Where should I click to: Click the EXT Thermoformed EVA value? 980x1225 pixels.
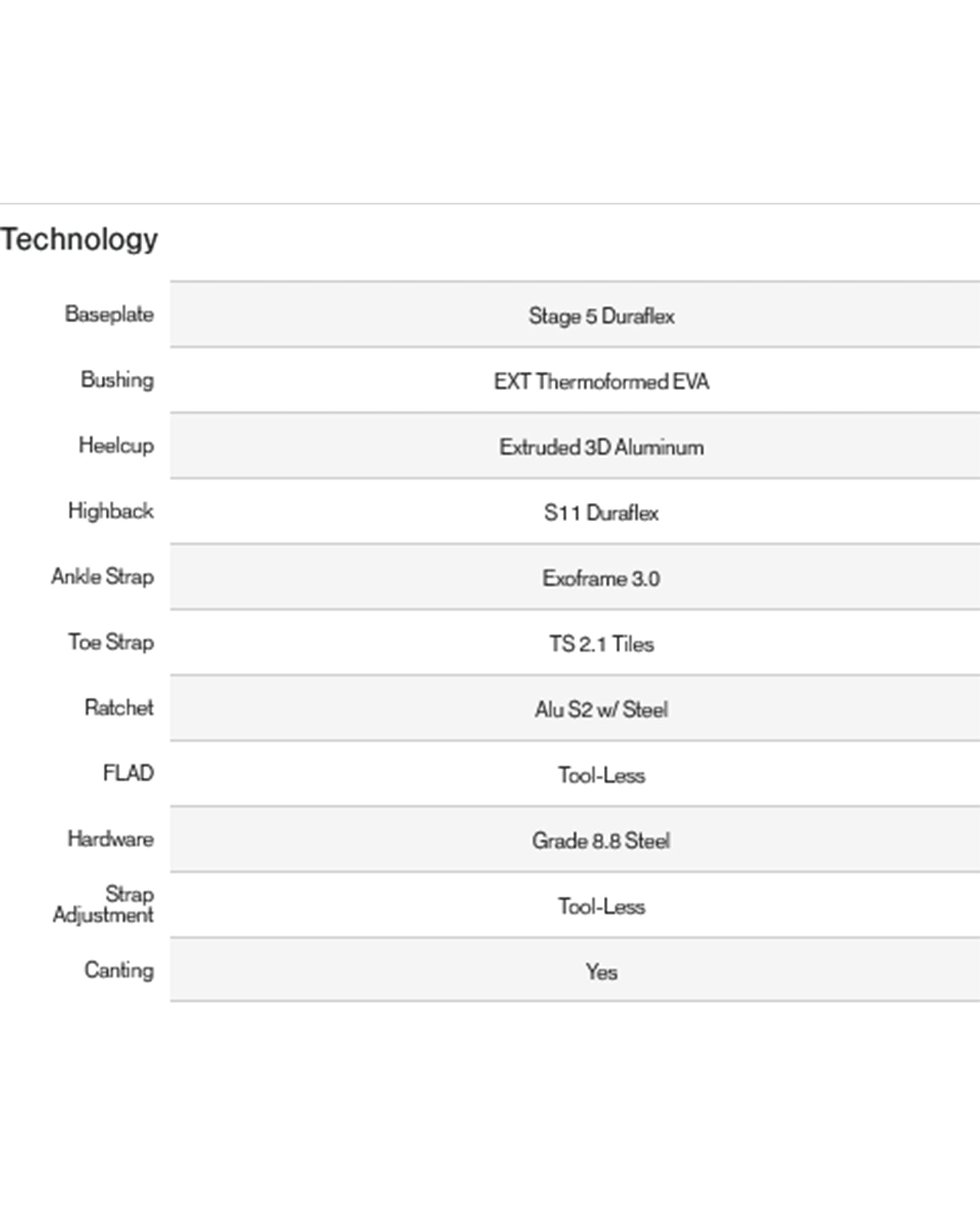601,381
